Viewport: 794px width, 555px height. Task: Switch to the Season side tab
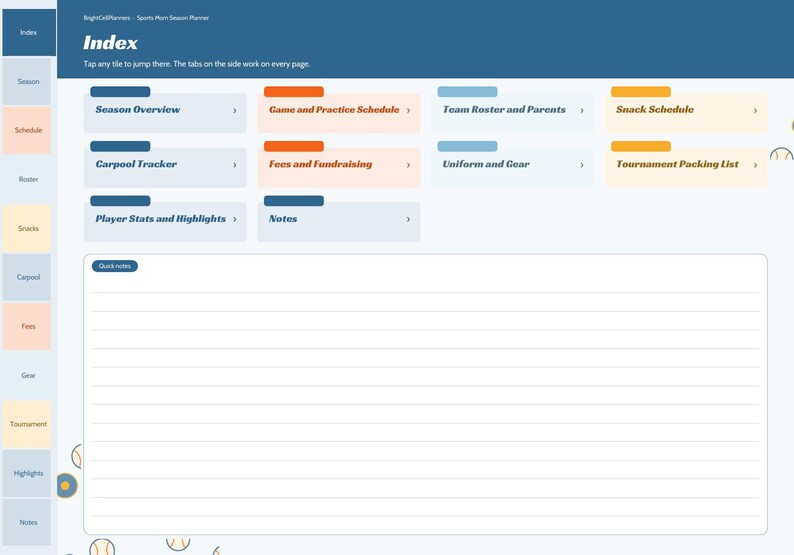[x=27, y=82]
